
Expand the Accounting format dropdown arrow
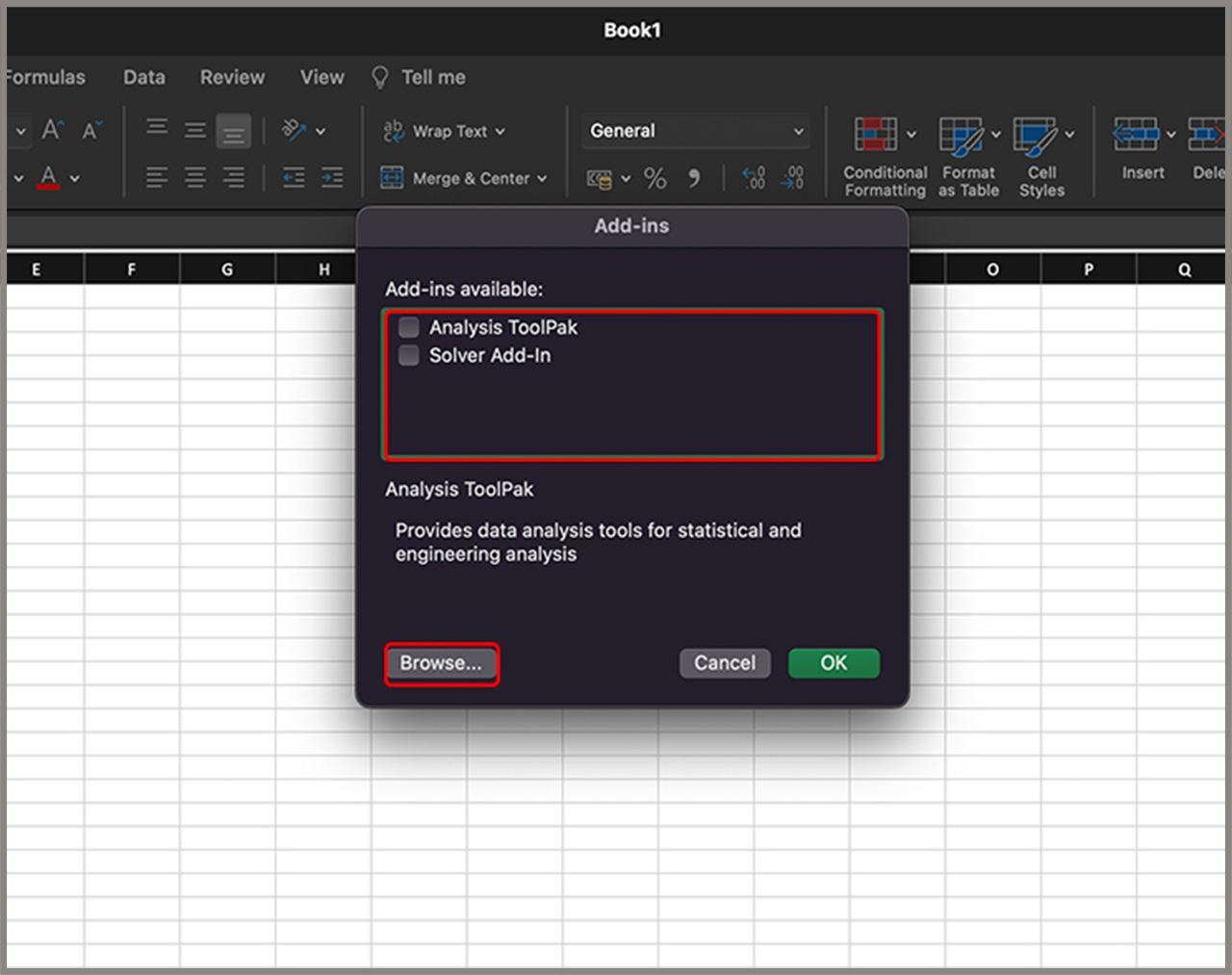tap(626, 179)
